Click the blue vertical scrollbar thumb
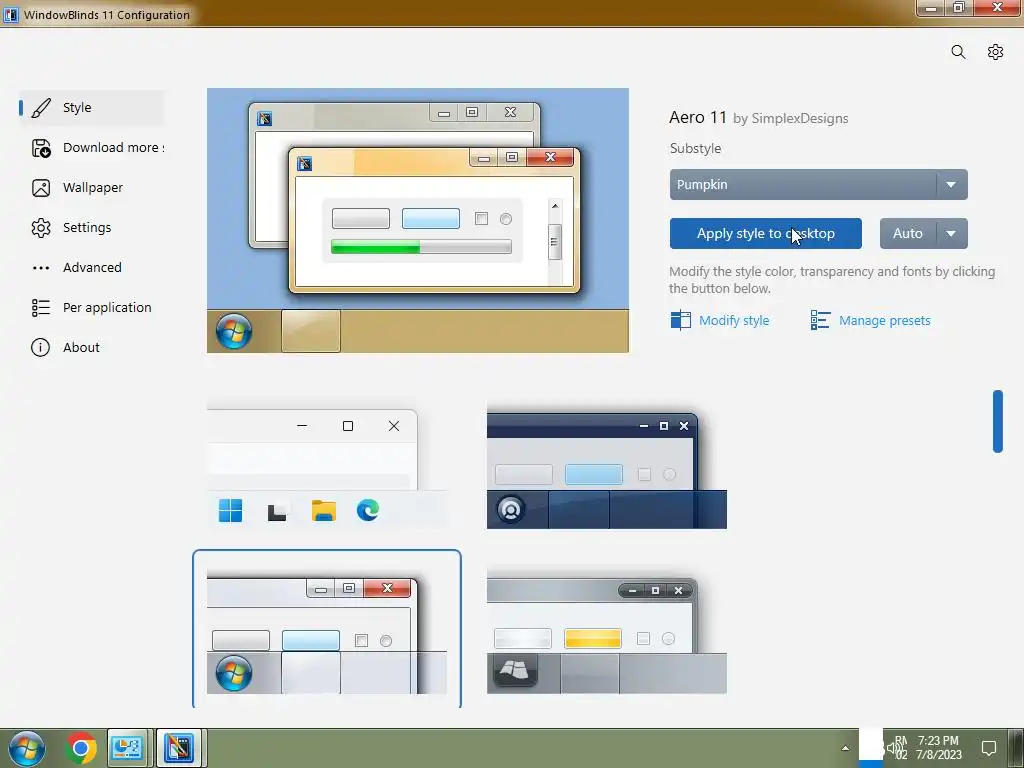Screen dimensions: 1024x768 coord(998,421)
